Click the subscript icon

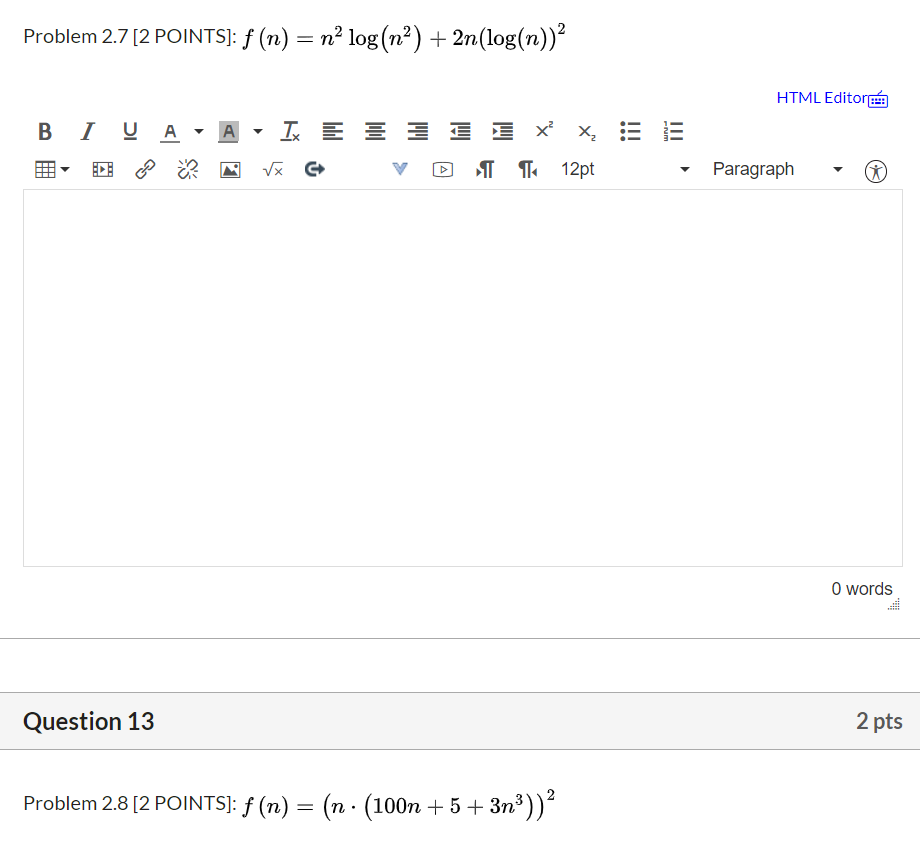tap(585, 132)
